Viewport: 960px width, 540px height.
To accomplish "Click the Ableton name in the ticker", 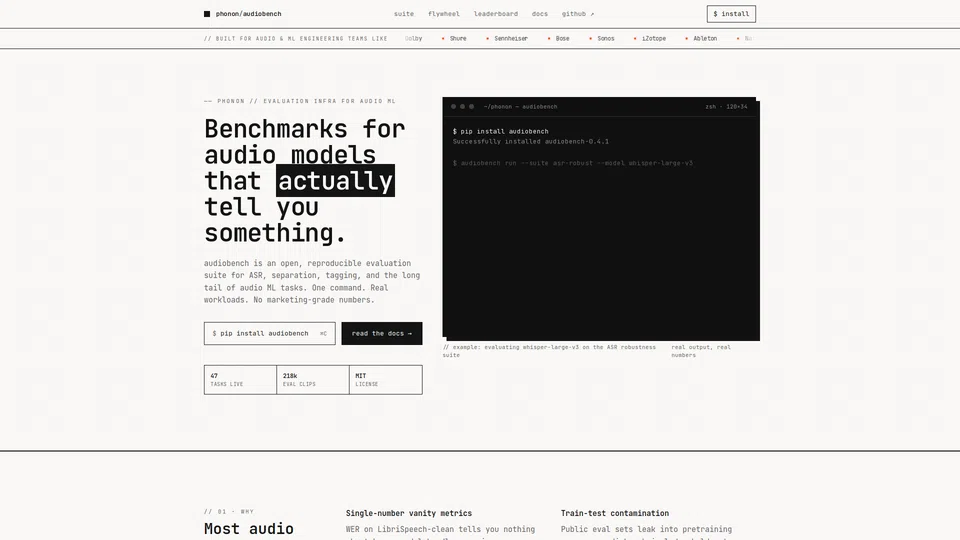I will [x=705, y=39].
